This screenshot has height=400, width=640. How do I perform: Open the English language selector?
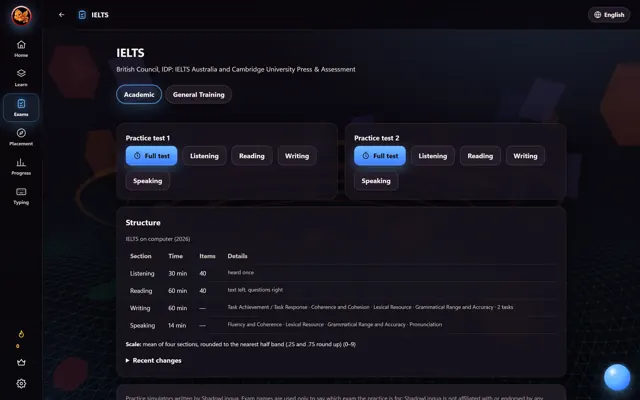pos(609,15)
